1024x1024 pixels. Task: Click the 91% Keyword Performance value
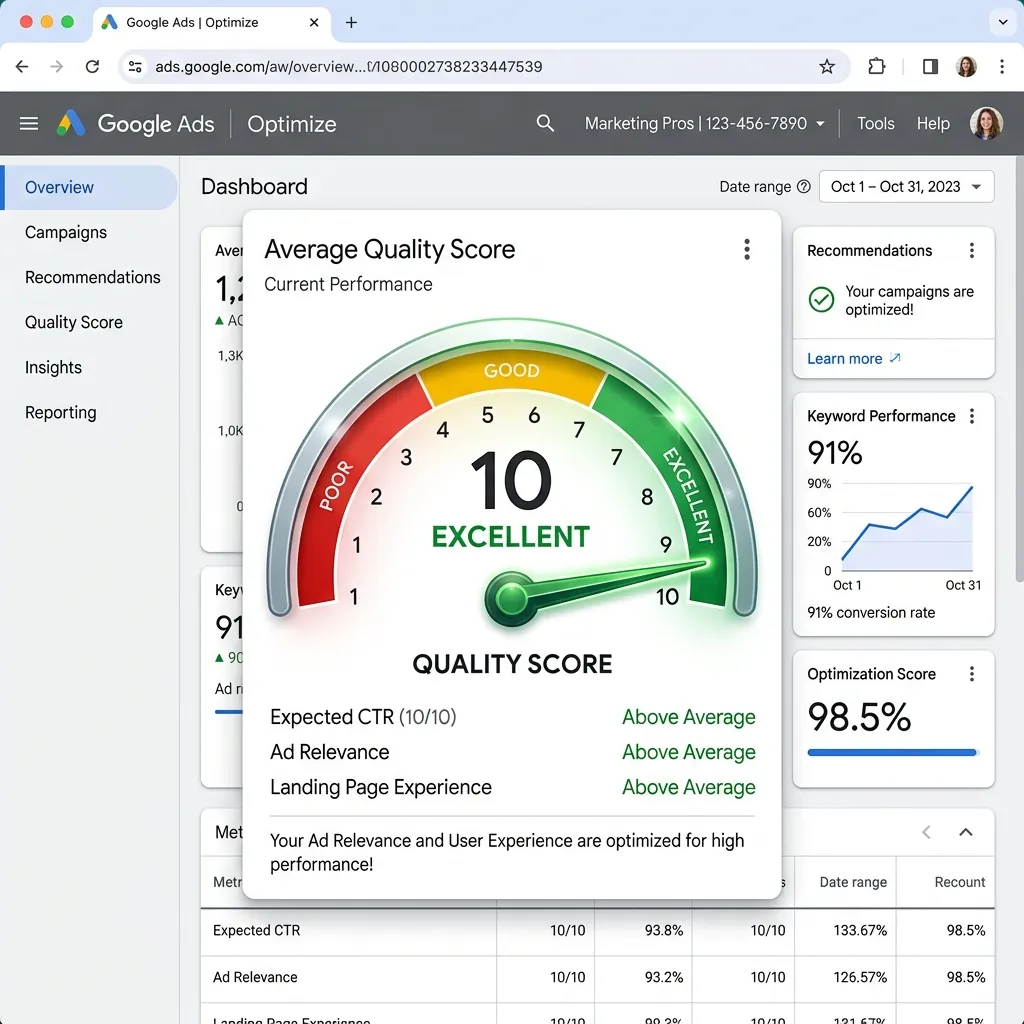pos(835,453)
